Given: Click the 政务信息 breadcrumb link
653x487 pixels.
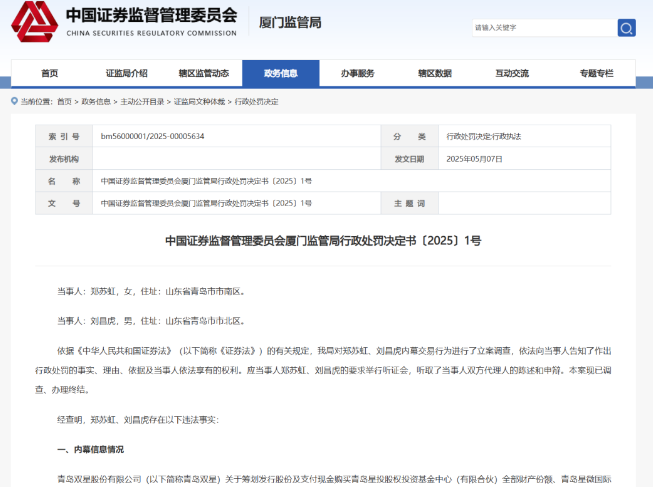Looking at the screenshot, I should click(x=95, y=102).
